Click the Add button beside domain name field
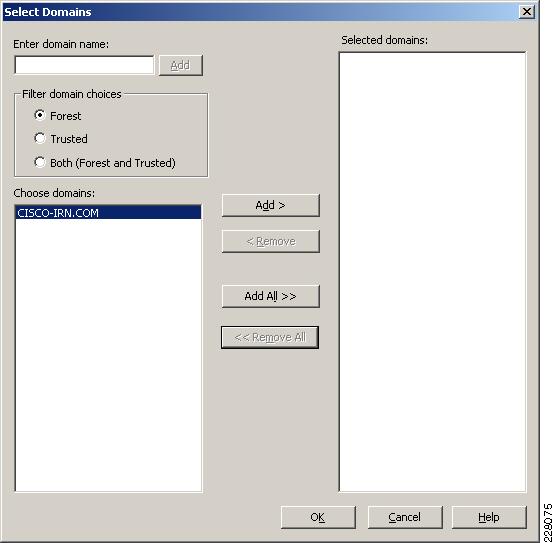Viewport: 553px width, 543px height. (x=181, y=65)
